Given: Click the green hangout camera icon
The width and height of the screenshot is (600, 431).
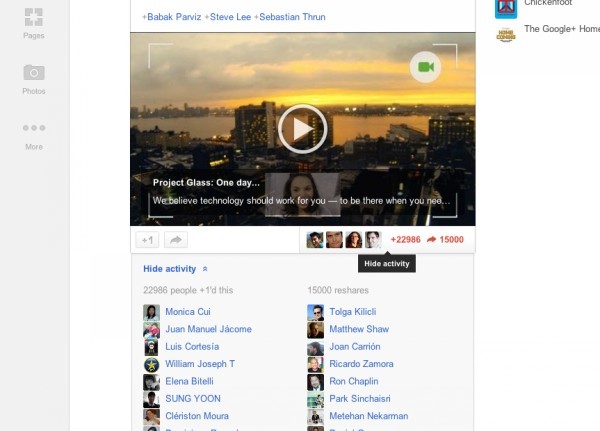Looking at the screenshot, I should point(426,67).
